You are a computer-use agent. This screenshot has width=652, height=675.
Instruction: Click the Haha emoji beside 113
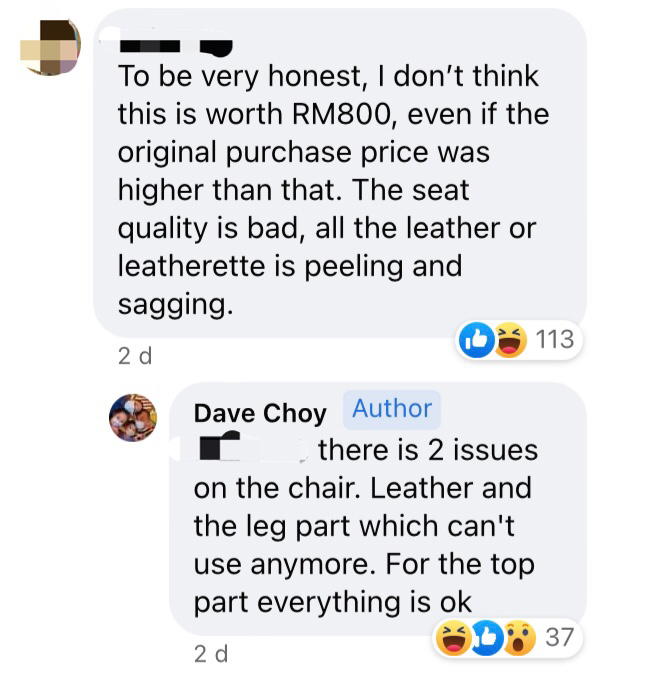click(510, 340)
